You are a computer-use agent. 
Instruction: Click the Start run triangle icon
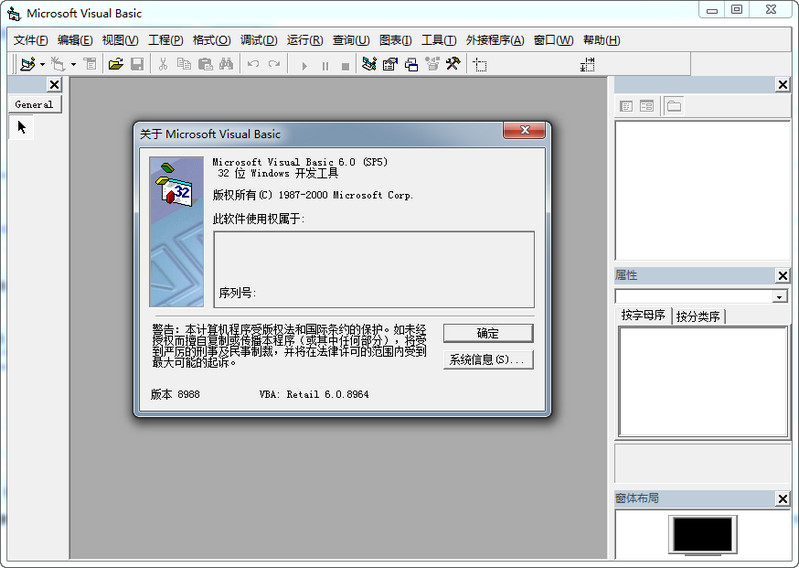304,66
